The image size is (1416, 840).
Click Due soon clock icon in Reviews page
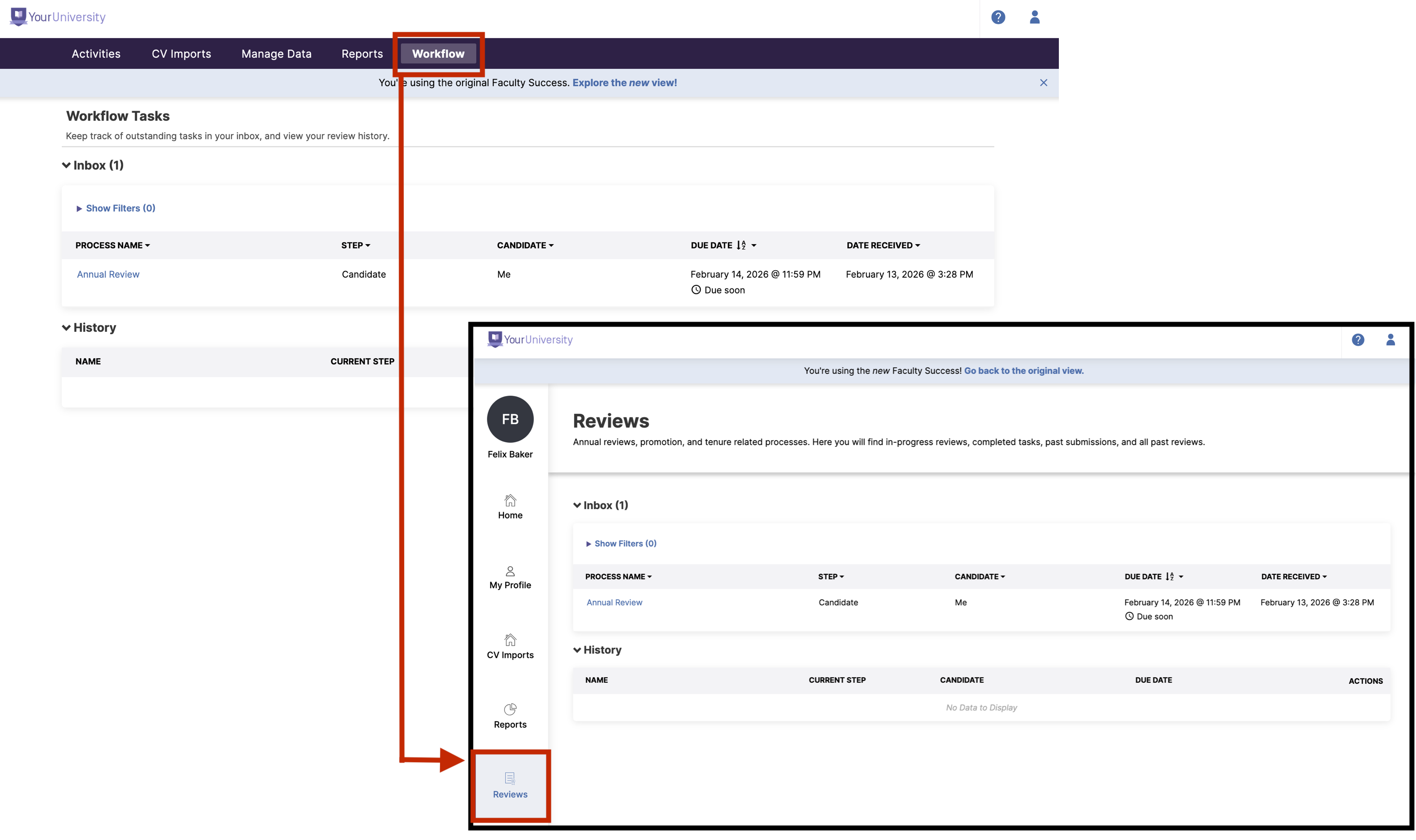(1129, 616)
